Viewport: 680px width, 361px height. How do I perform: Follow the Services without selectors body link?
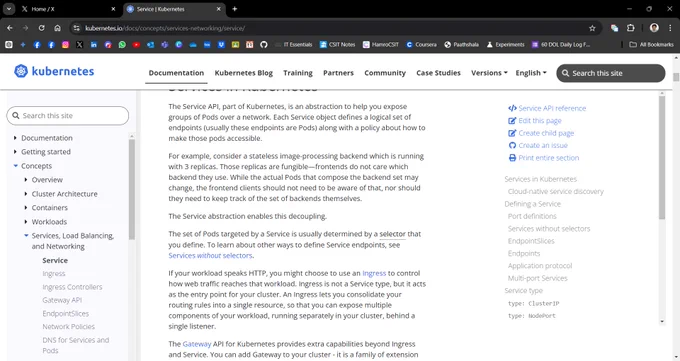210,256
